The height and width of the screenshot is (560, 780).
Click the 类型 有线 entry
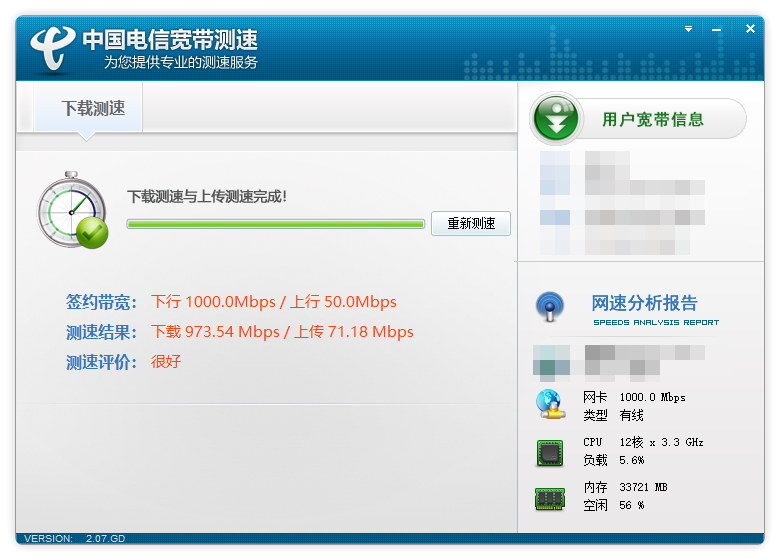(x=613, y=415)
